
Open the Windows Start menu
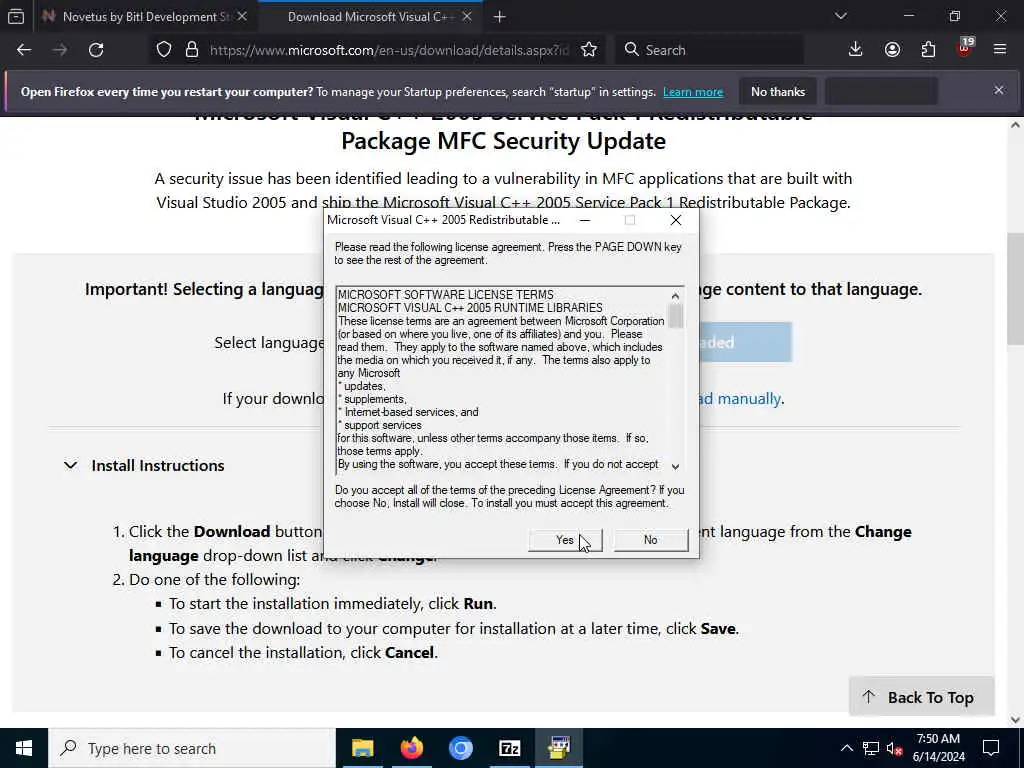[x=24, y=748]
